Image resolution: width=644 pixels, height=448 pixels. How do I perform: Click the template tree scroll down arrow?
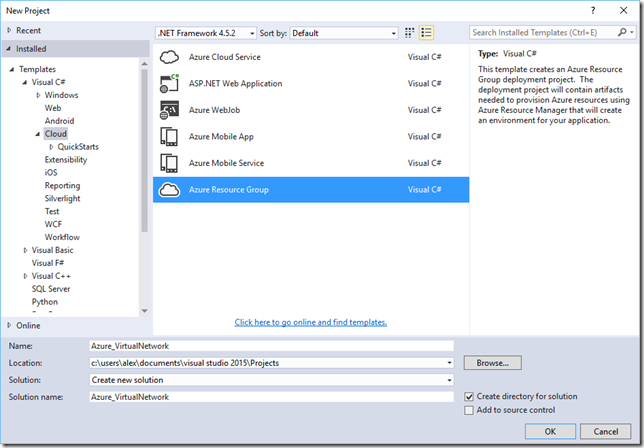[x=144, y=311]
